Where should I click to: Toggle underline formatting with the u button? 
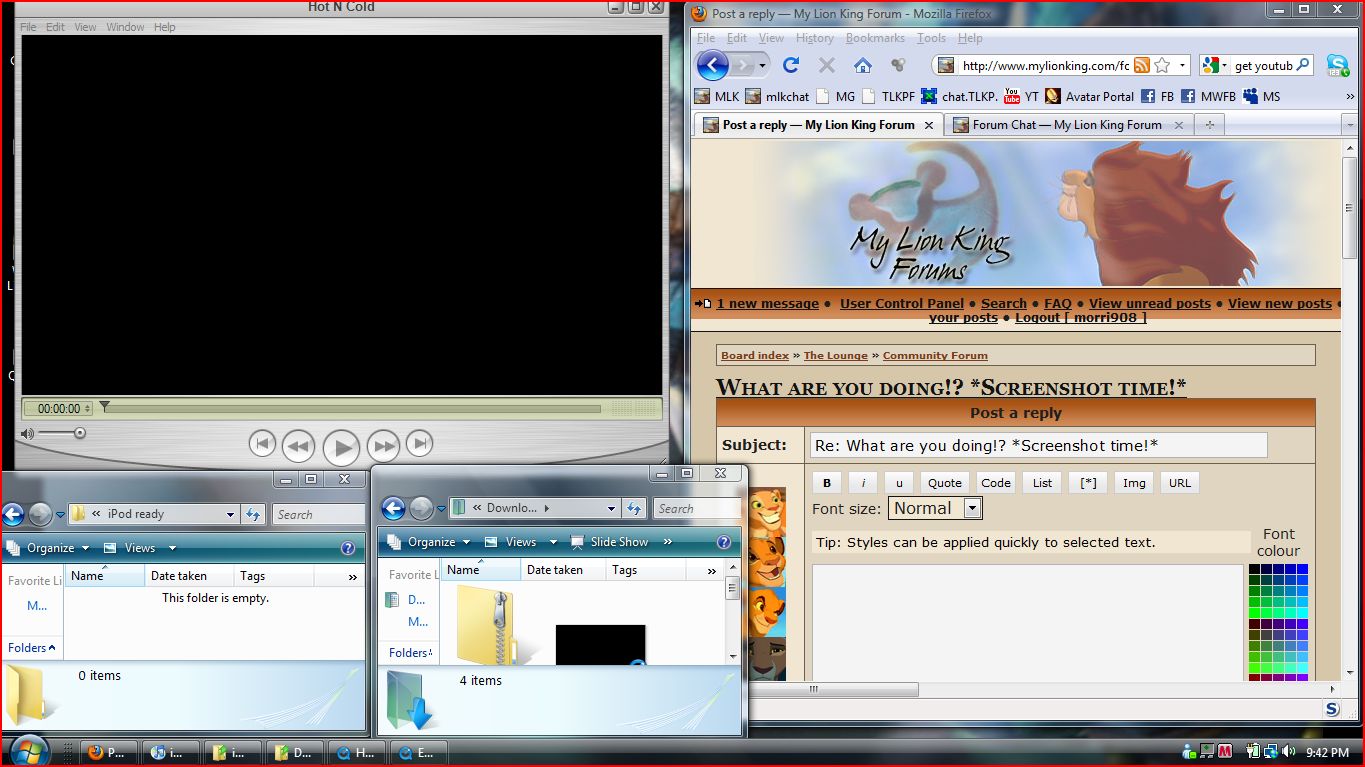coord(899,483)
